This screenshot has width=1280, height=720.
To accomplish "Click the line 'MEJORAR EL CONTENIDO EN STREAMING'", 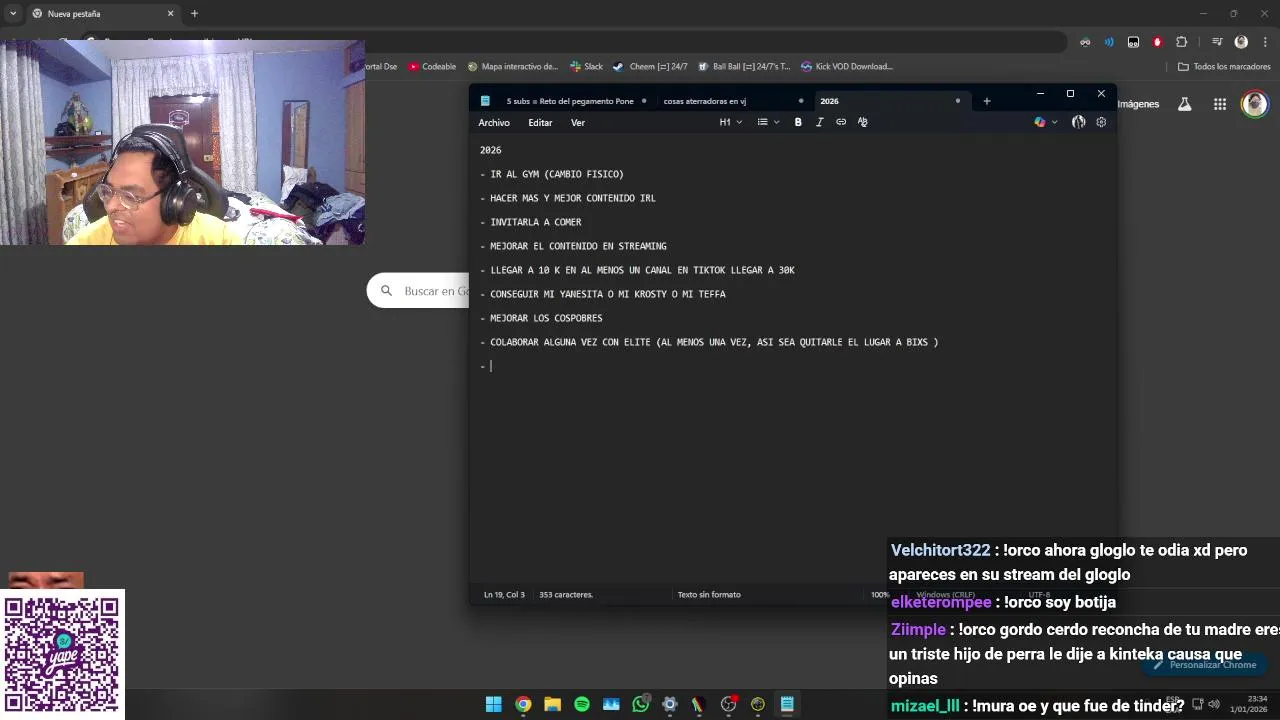I will click(578, 246).
